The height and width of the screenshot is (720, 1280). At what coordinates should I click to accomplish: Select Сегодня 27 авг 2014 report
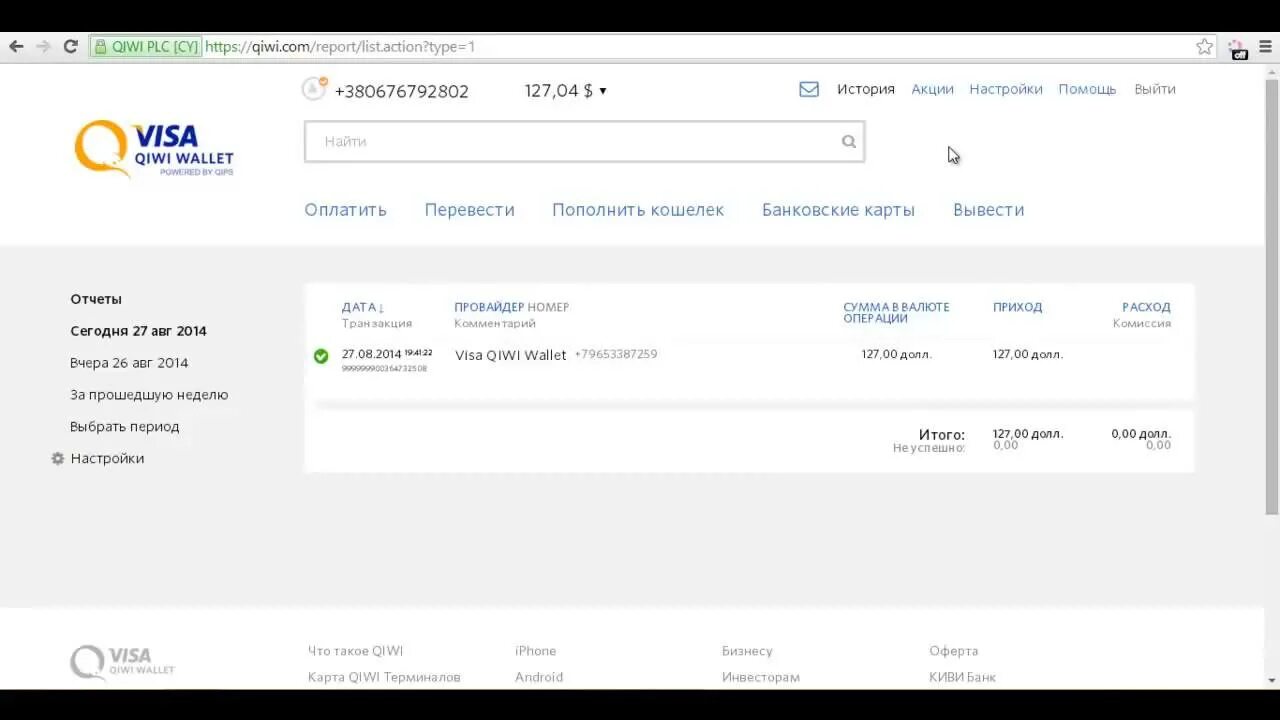[138, 331]
